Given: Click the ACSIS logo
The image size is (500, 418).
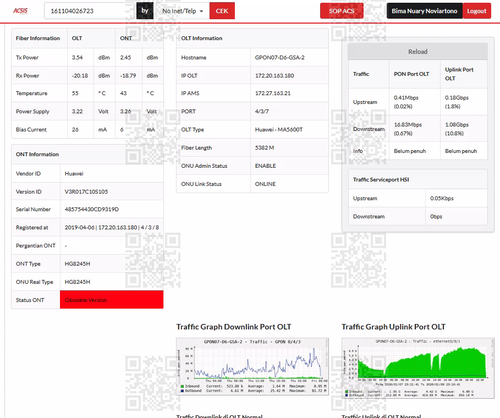Looking at the screenshot, I should pos(20,11).
